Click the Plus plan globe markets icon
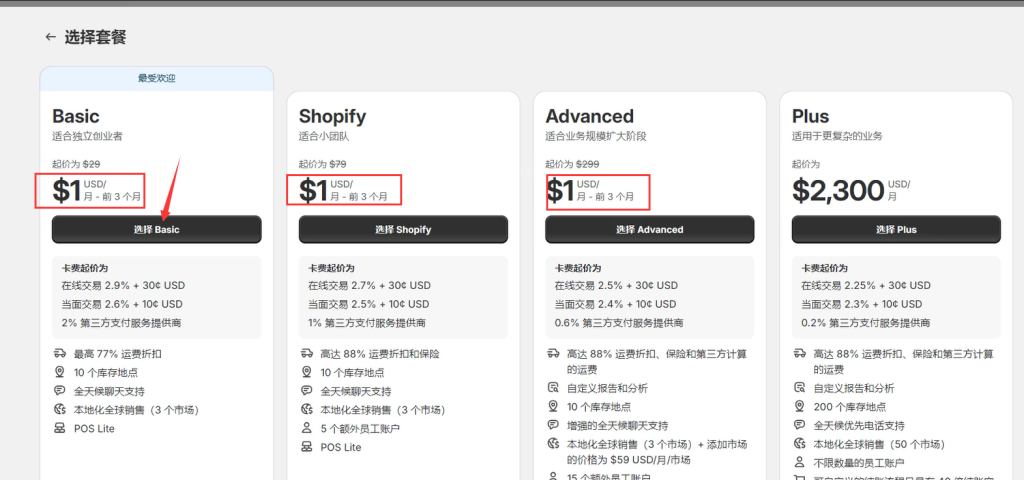This screenshot has width=1024, height=480. tap(799, 444)
